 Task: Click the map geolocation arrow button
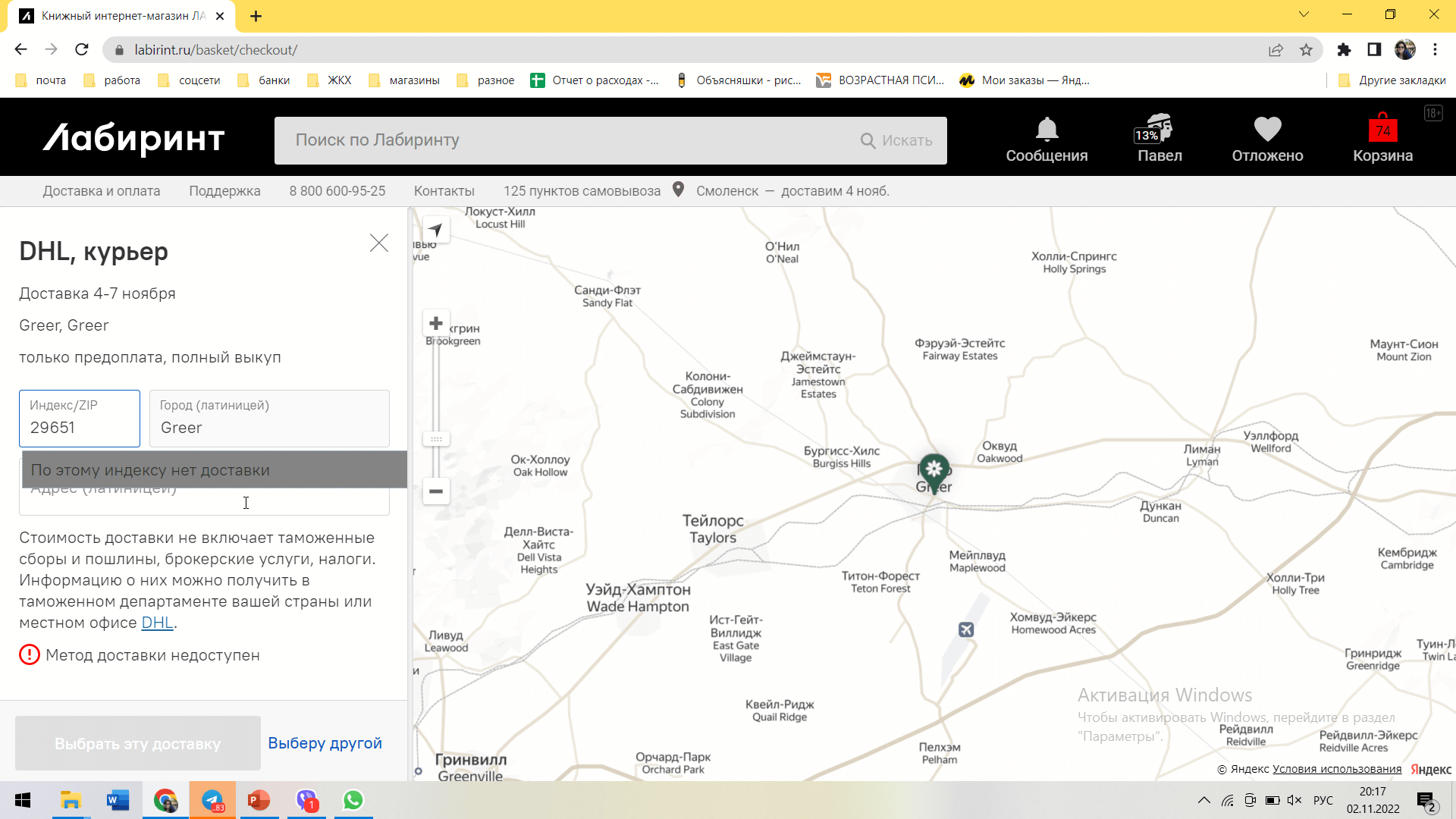[435, 230]
